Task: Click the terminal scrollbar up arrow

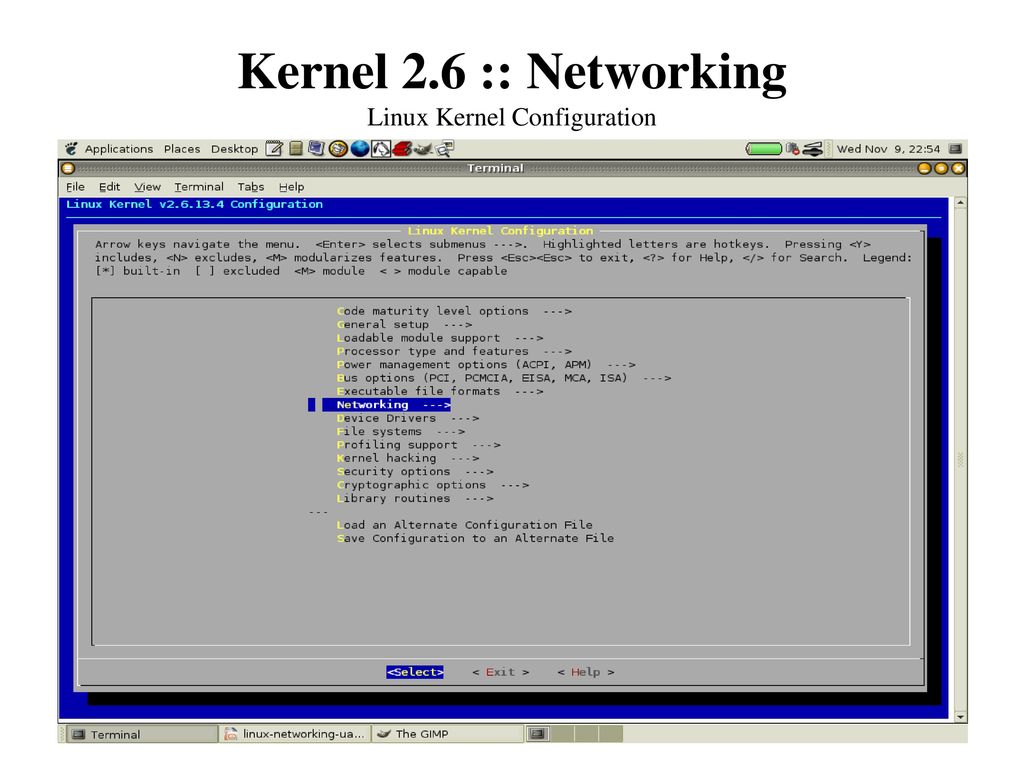Action: [960, 203]
